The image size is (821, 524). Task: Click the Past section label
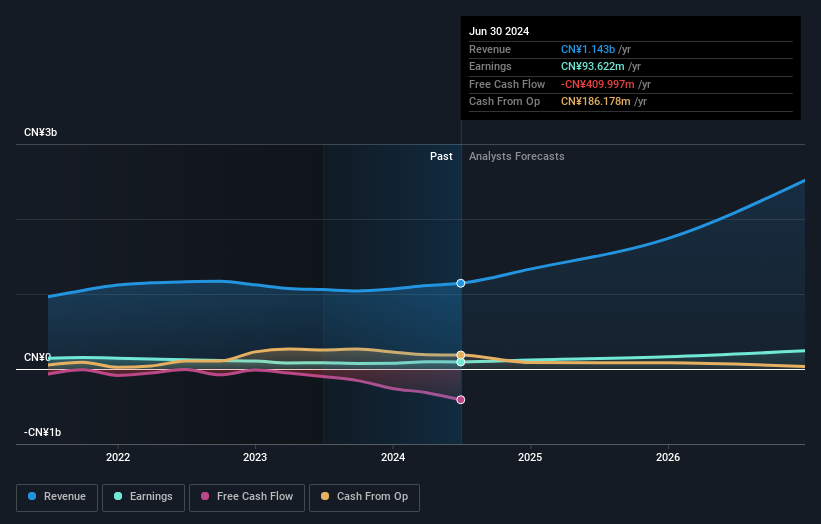(441, 157)
